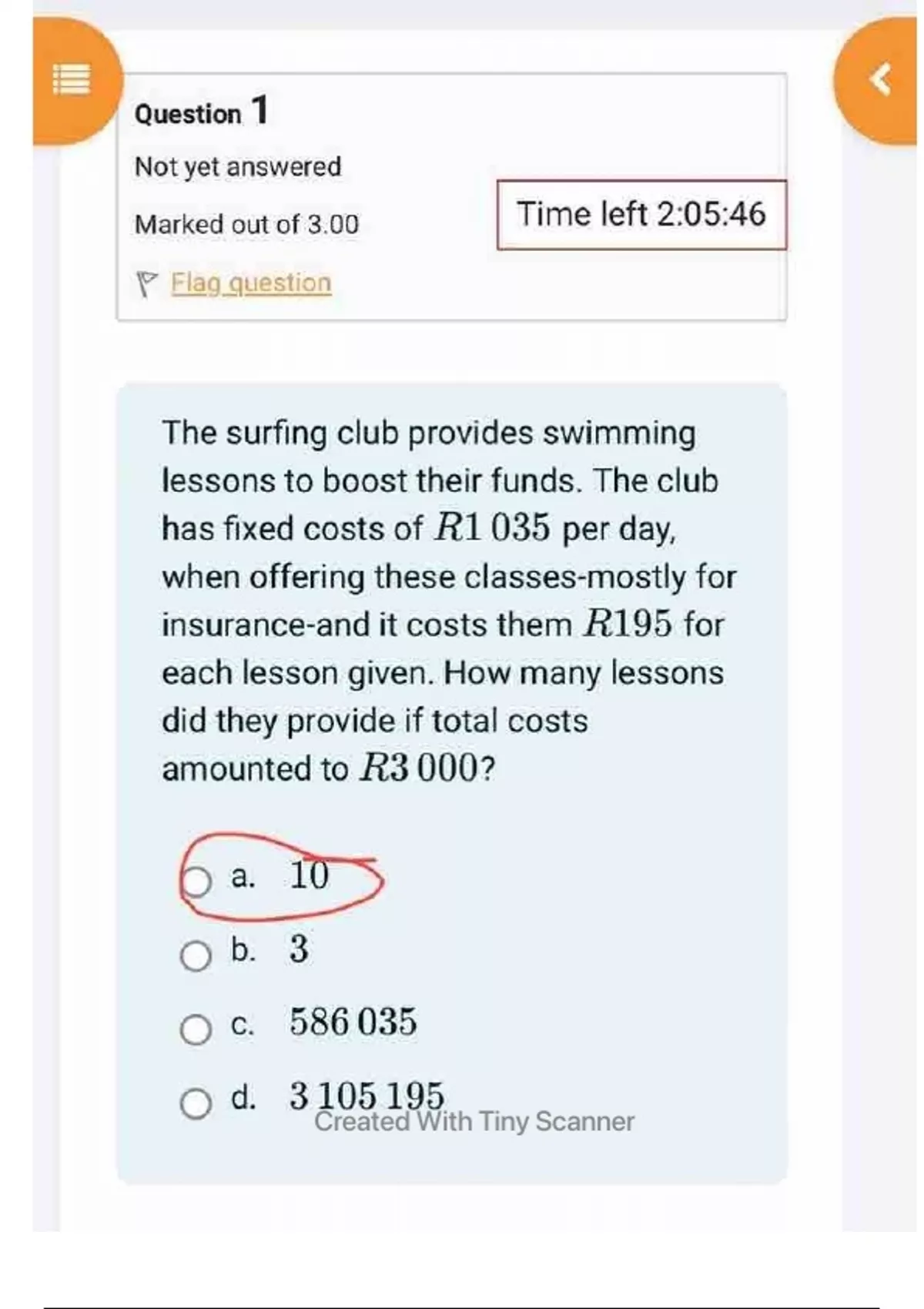Click the 'c.' option letter label

click(x=242, y=1024)
